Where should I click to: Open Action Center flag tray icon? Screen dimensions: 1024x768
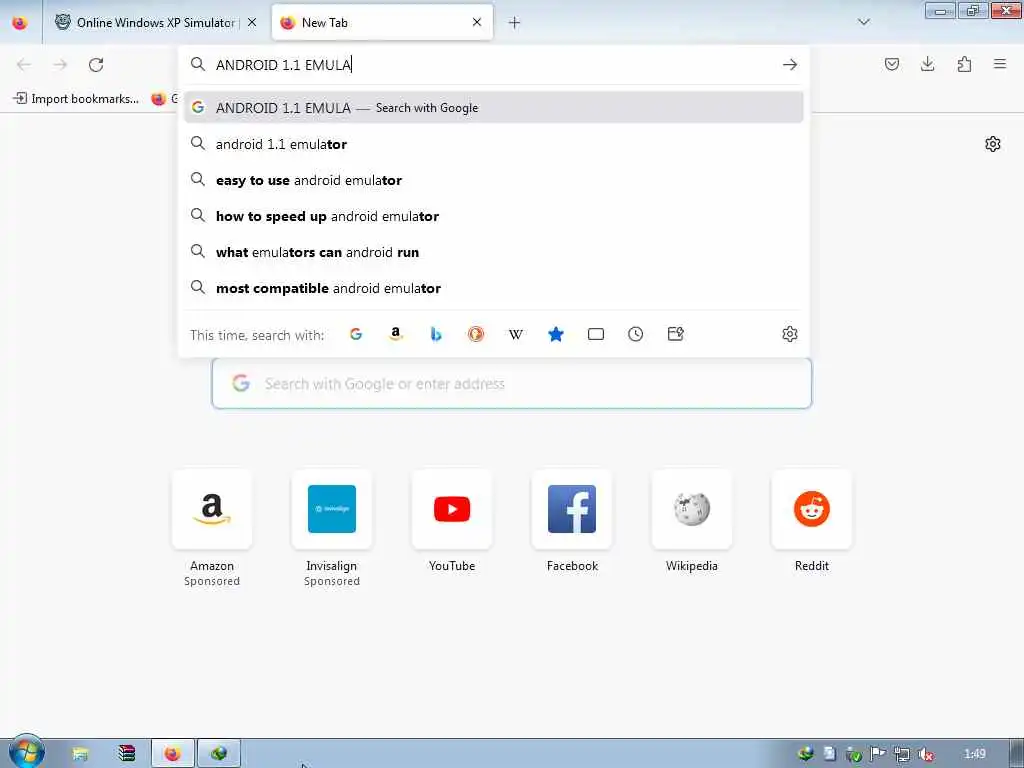[x=878, y=755]
